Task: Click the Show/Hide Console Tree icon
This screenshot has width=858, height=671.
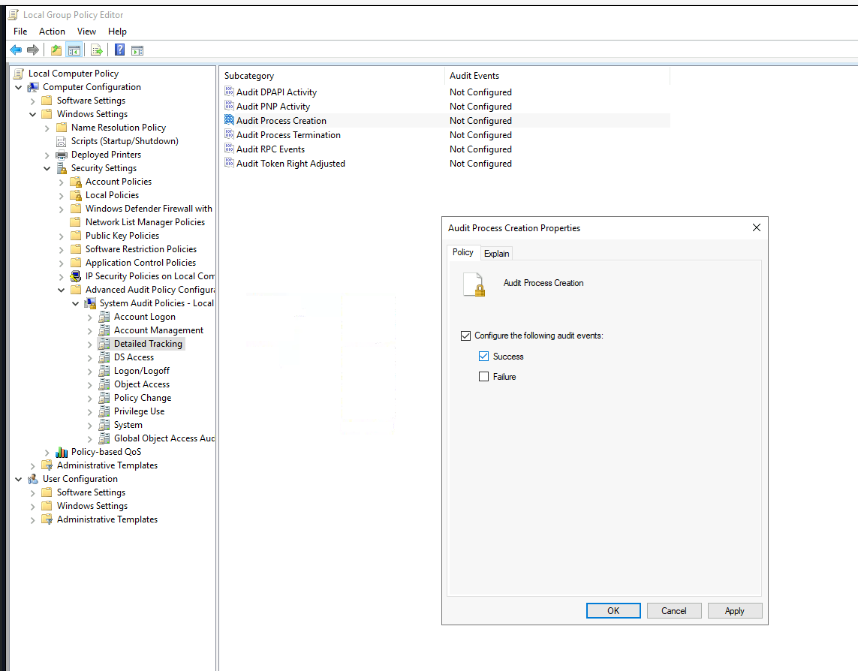Action: click(x=74, y=50)
